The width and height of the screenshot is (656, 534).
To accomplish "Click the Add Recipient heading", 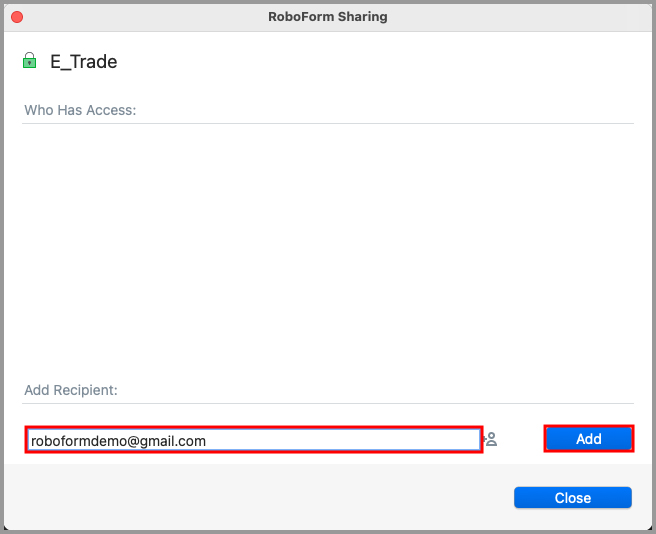I will [x=71, y=390].
